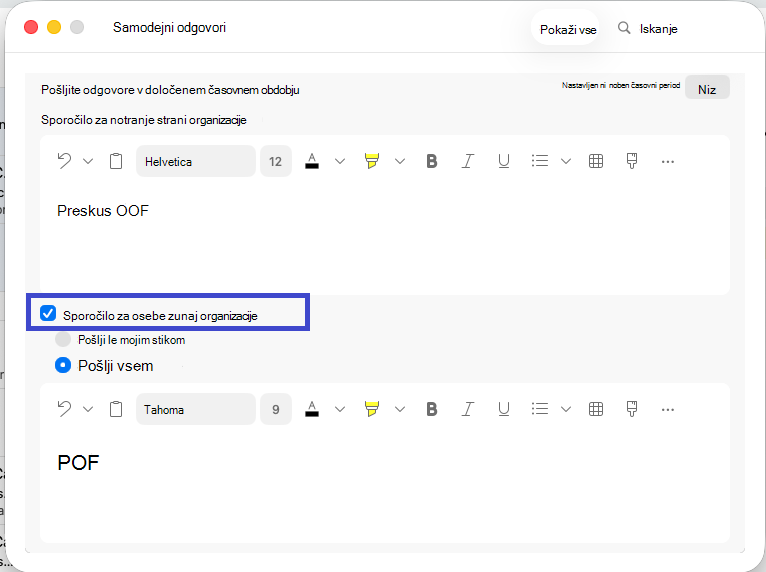This screenshot has height=572, width=766.
Task: Expand bullet list options in Tahoma toolbar
Action: 566,409
